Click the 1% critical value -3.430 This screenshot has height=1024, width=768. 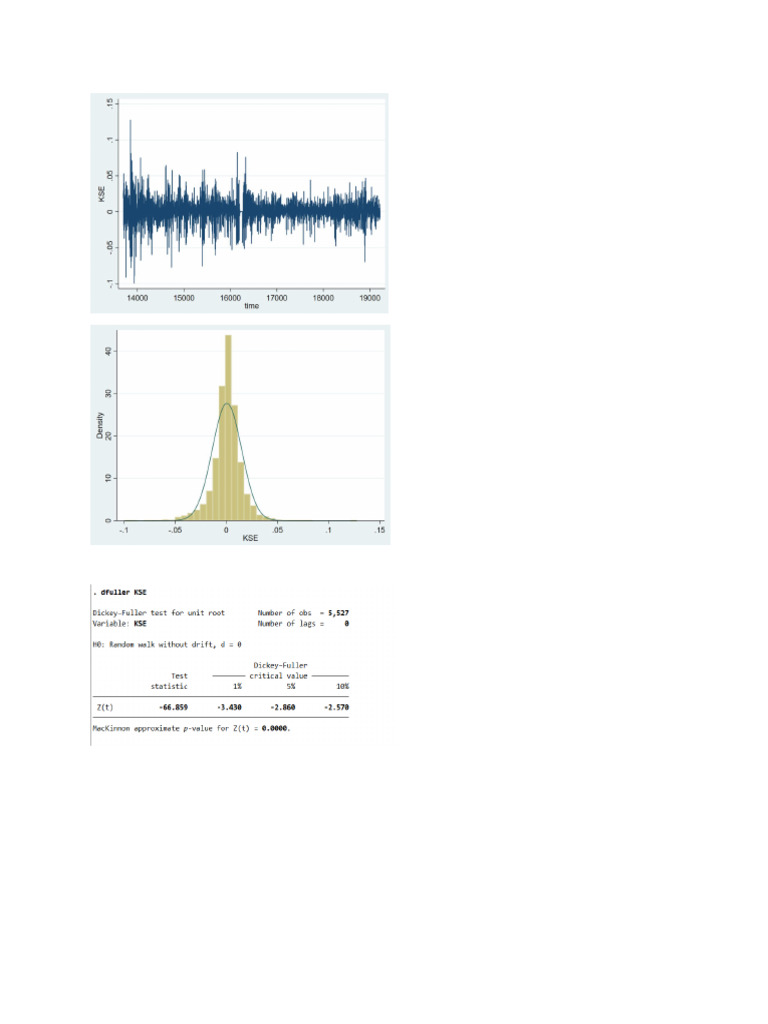[229, 707]
